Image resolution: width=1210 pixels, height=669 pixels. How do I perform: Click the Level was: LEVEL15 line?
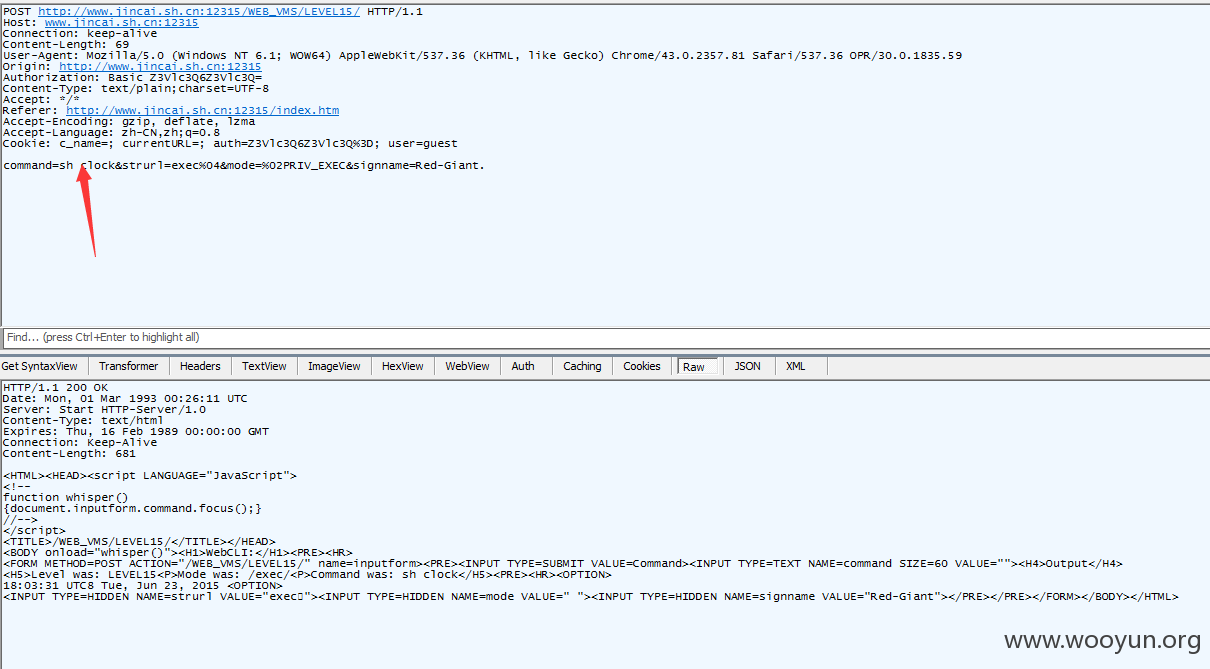tap(306, 574)
